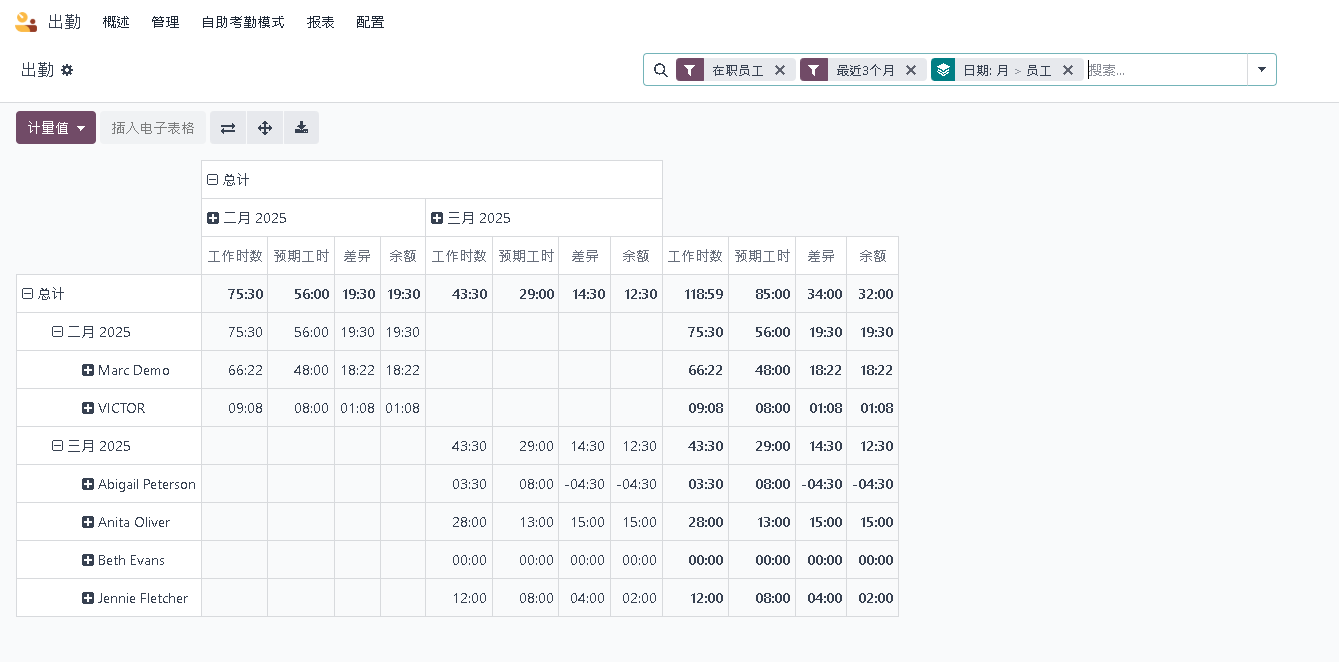The width and height of the screenshot is (1339, 662).
Task: Open the 报表 menu
Action: tap(321, 22)
